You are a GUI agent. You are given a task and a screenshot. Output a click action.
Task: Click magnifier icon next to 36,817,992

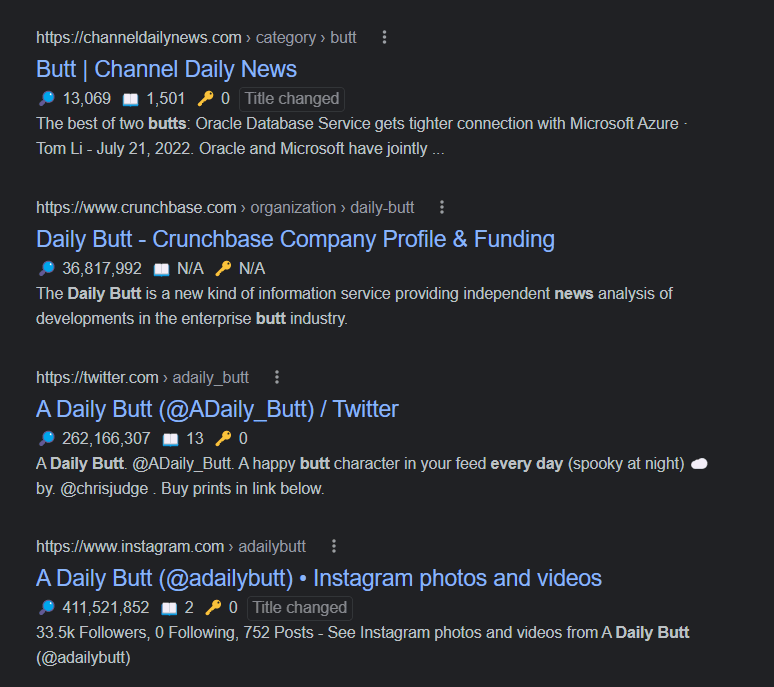47,268
